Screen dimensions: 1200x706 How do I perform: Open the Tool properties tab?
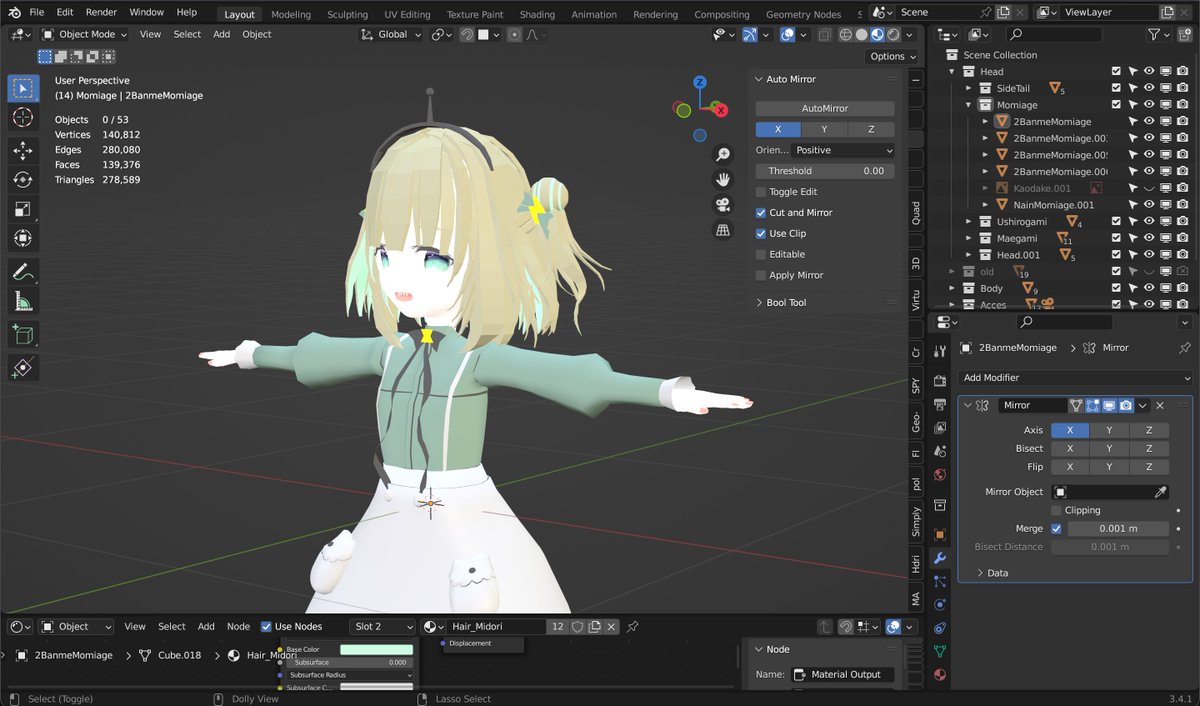pos(939,351)
